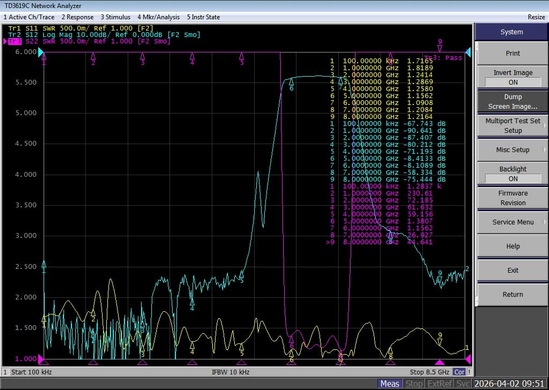Click magenta marker 9 value 44.641

420,242
